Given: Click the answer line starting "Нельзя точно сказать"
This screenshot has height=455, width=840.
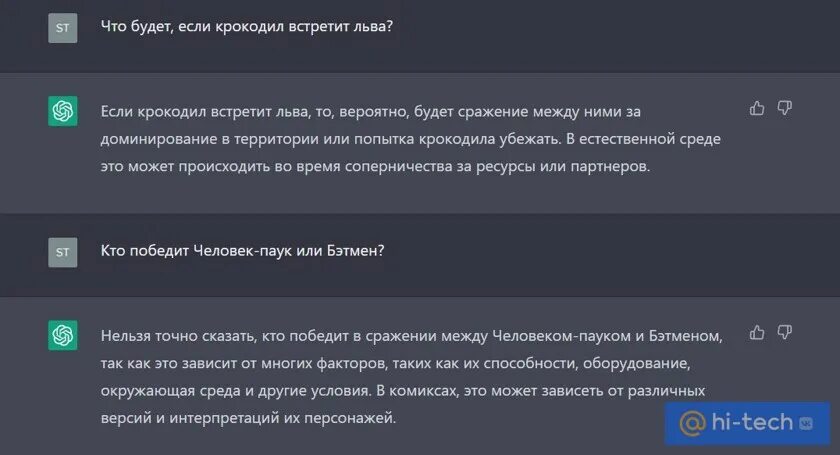Looking at the screenshot, I should click(410, 335).
